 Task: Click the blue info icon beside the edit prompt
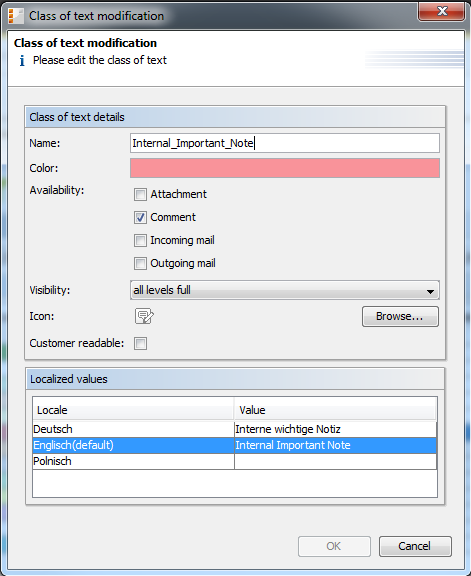click(22, 61)
